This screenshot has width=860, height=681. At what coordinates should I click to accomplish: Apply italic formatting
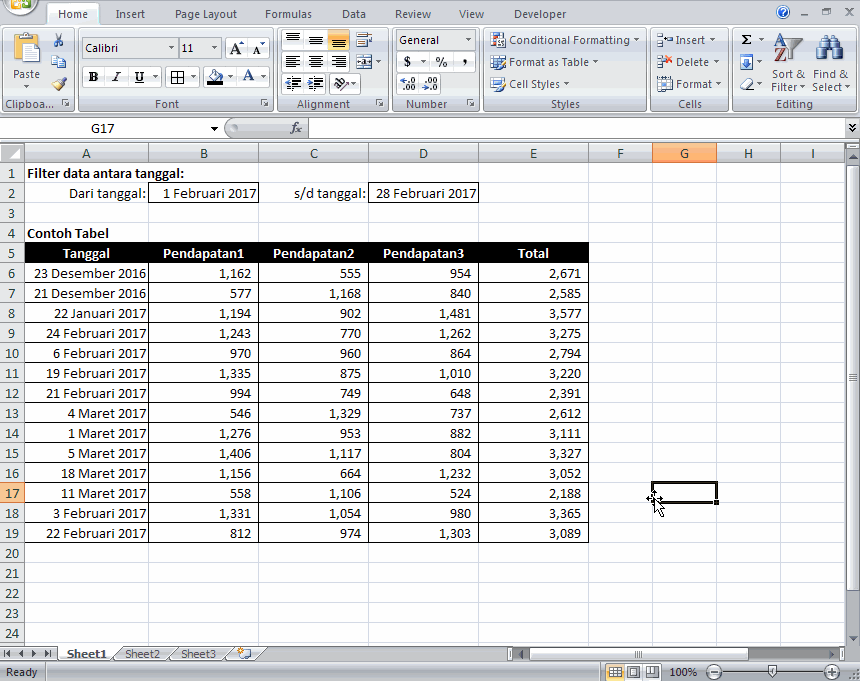116,77
